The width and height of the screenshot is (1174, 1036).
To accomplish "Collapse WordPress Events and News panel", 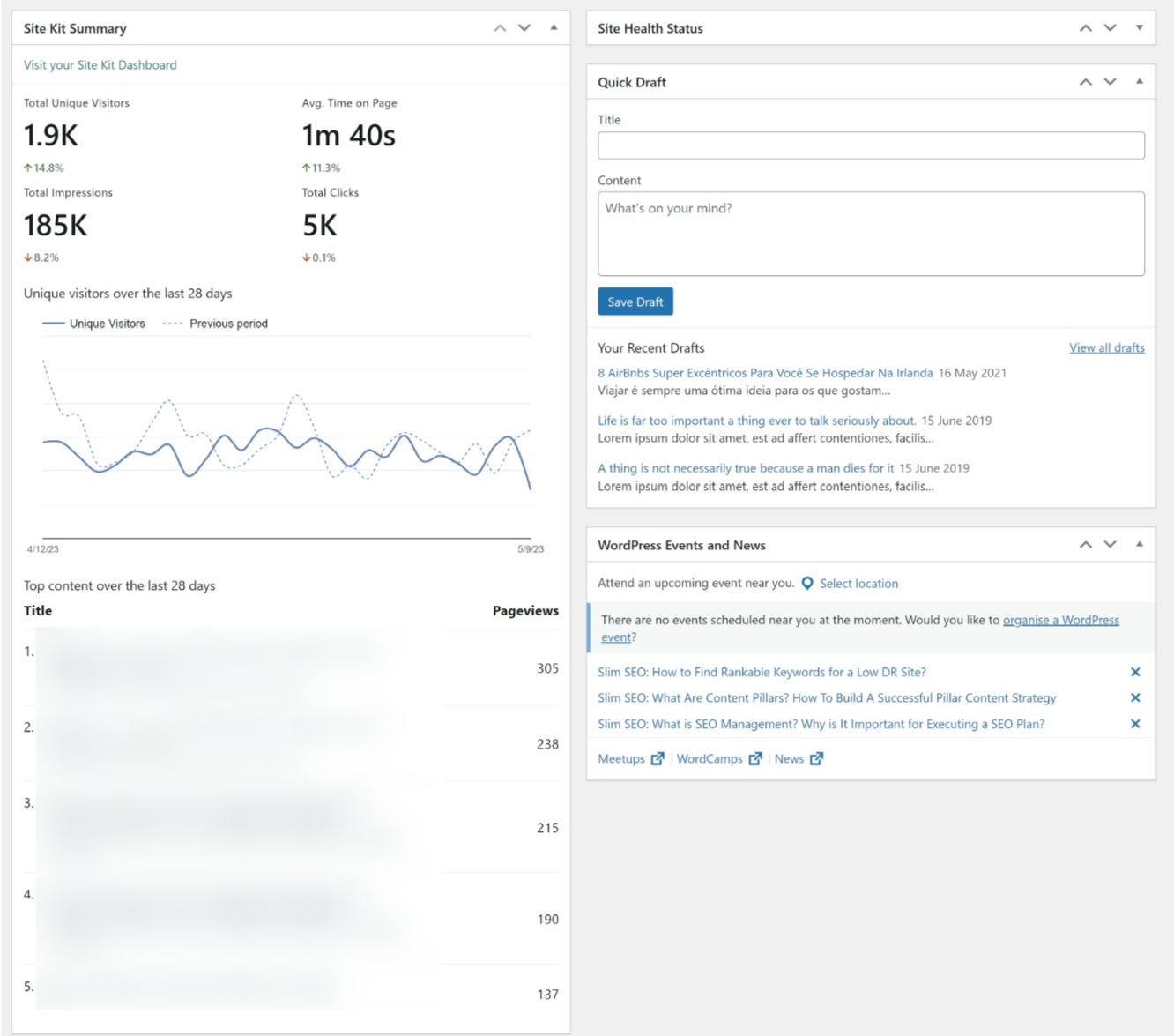I will tap(1141, 544).
